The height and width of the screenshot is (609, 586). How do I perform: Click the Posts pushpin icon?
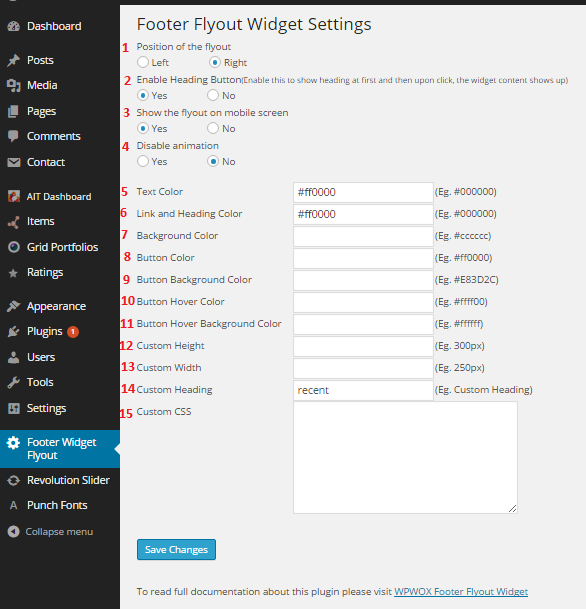coord(14,60)
